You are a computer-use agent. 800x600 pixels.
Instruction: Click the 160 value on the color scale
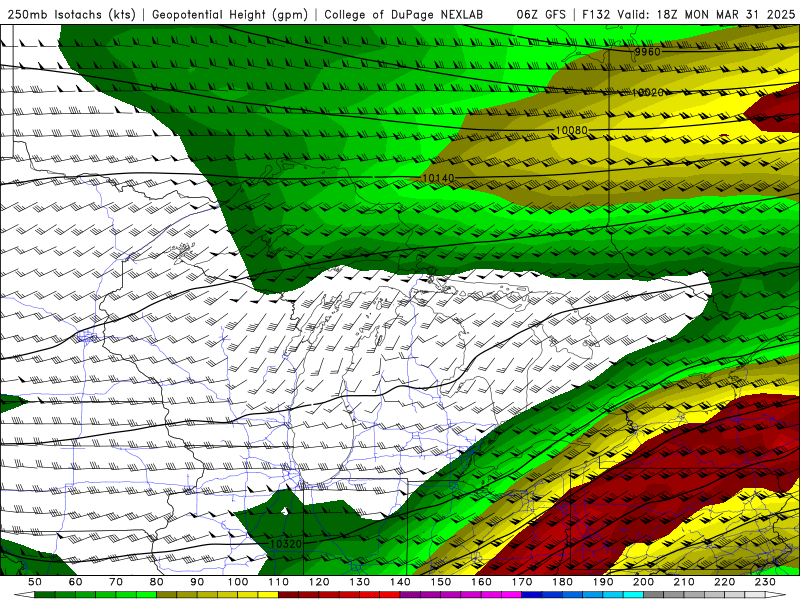pos(481,582)
